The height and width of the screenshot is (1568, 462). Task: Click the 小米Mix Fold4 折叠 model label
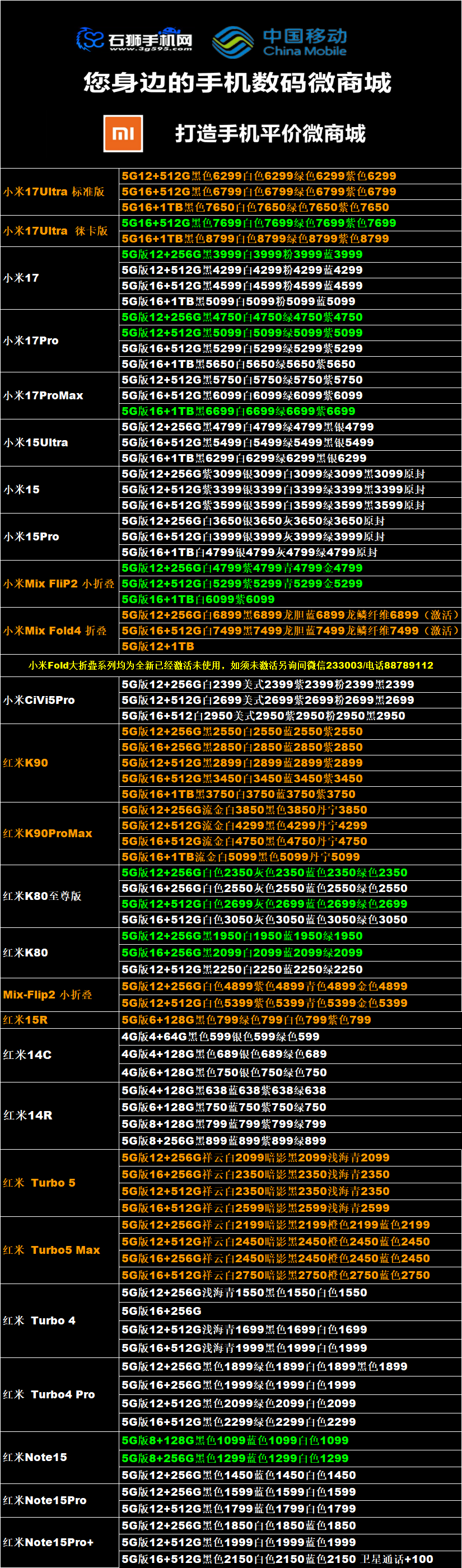click(x=55, y=631)
